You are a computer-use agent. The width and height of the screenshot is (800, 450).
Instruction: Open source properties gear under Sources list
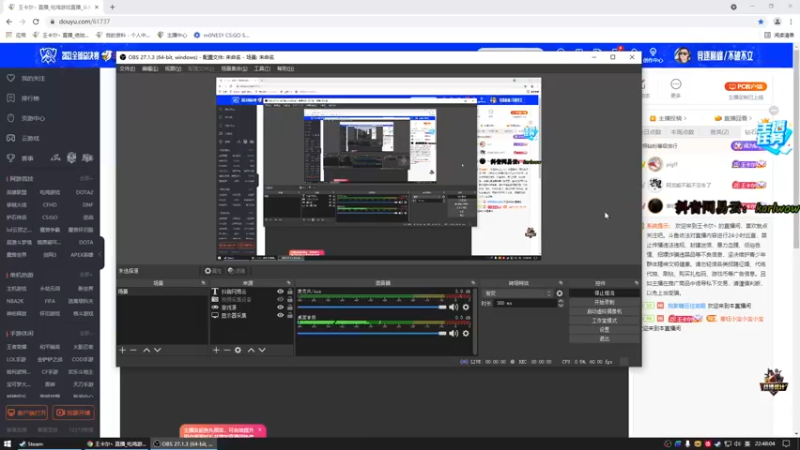pos(238,350)
